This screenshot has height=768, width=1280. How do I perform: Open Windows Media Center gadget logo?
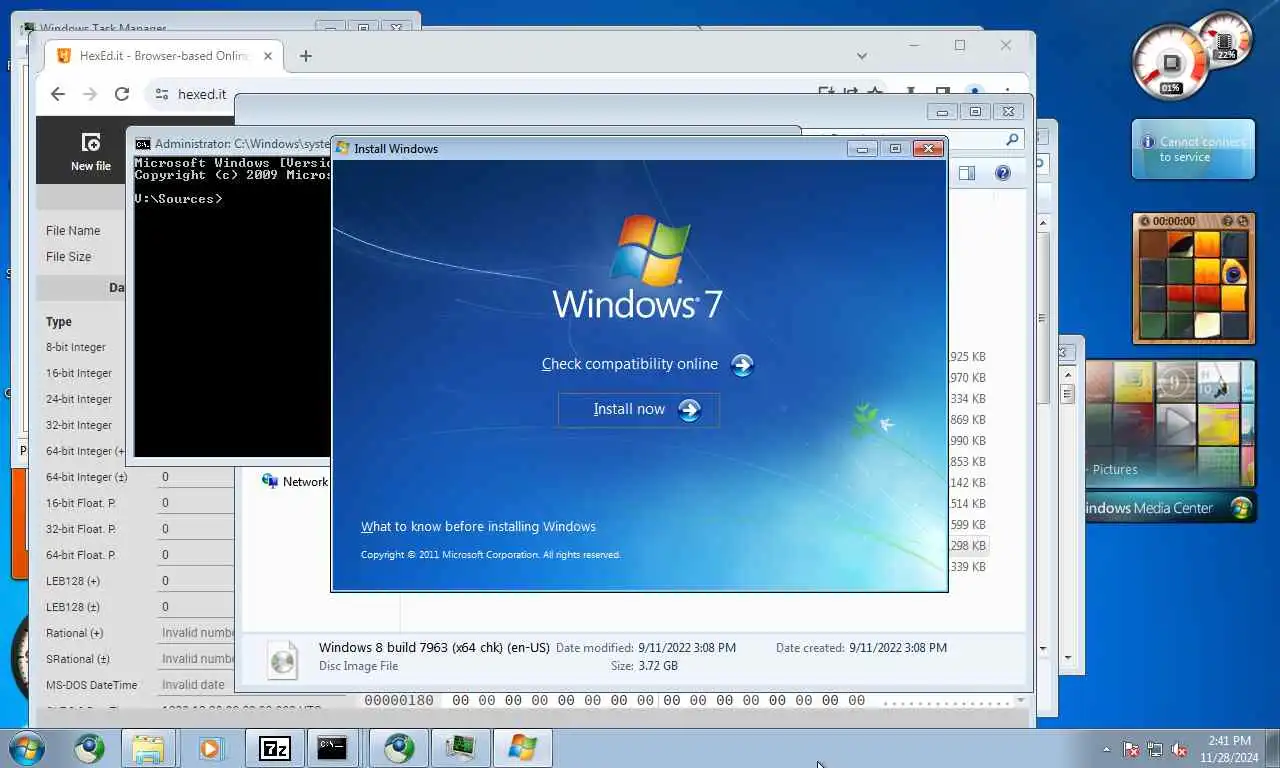1241,508
